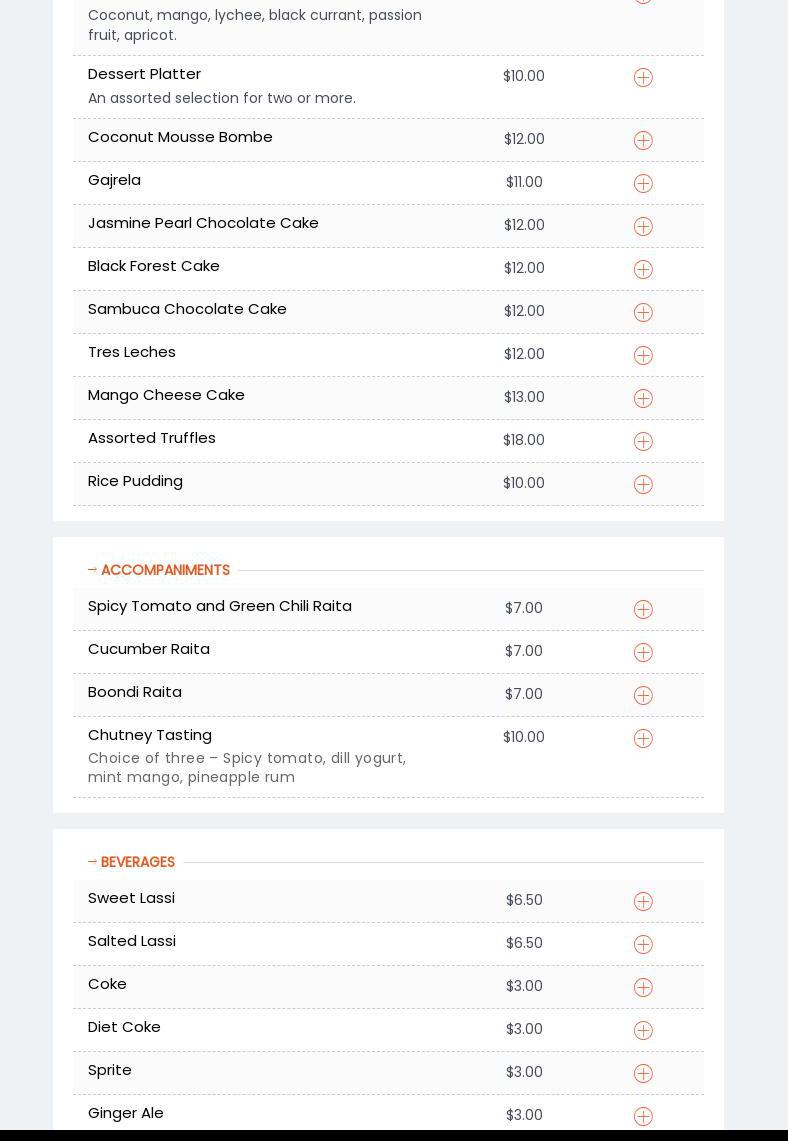Click the $18.00 Assorted Truffles price

(524, 440)
